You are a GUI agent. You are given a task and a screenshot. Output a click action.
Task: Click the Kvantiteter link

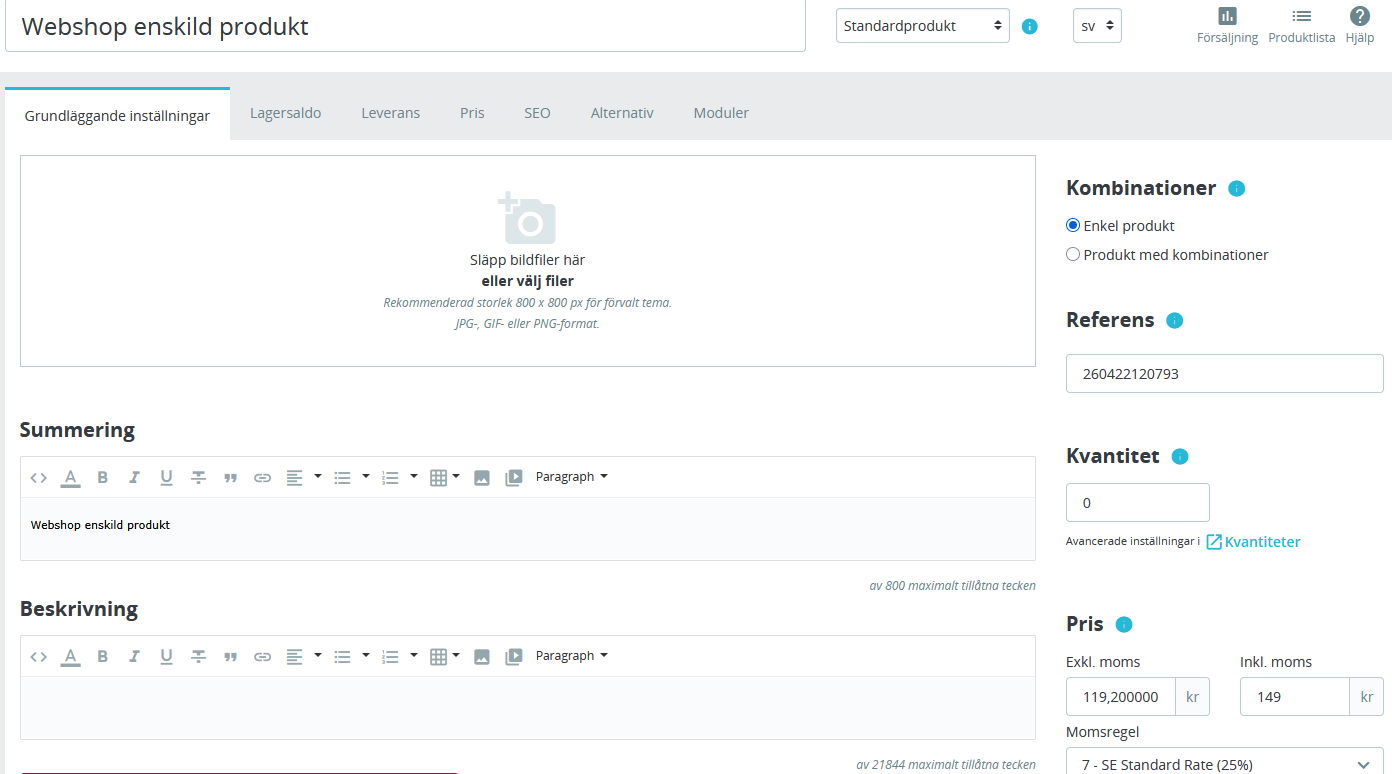(1262, 542)
